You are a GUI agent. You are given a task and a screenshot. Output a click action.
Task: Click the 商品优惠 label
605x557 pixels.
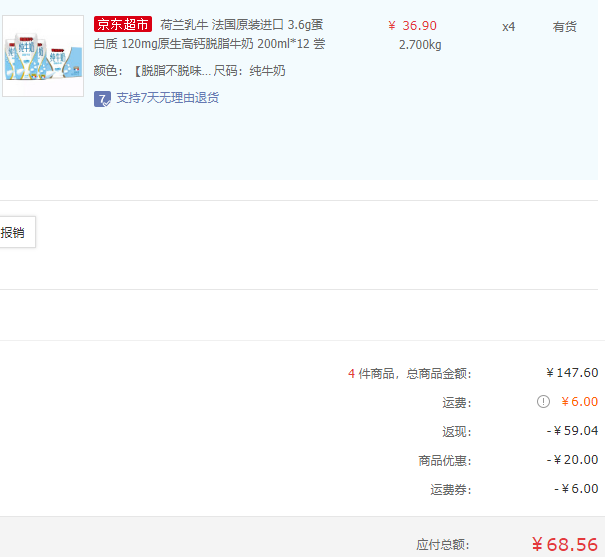coord(445,461)
